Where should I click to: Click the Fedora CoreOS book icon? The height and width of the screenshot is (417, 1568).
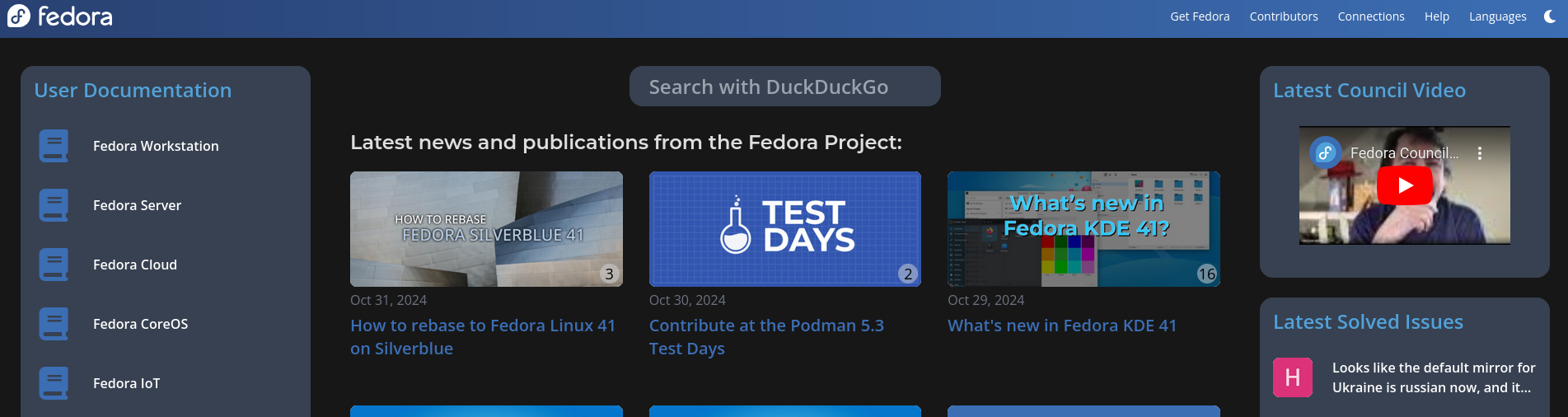(54, 324)
